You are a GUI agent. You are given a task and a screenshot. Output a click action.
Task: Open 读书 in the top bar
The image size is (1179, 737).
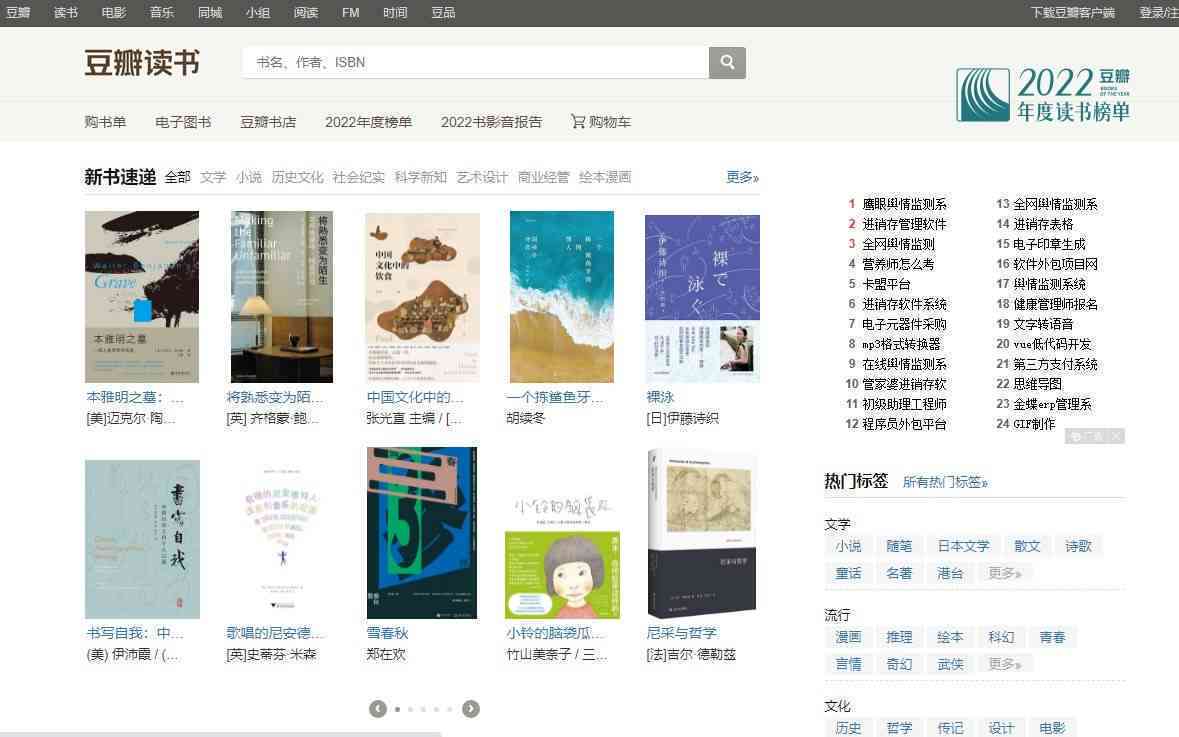(66, 13)
